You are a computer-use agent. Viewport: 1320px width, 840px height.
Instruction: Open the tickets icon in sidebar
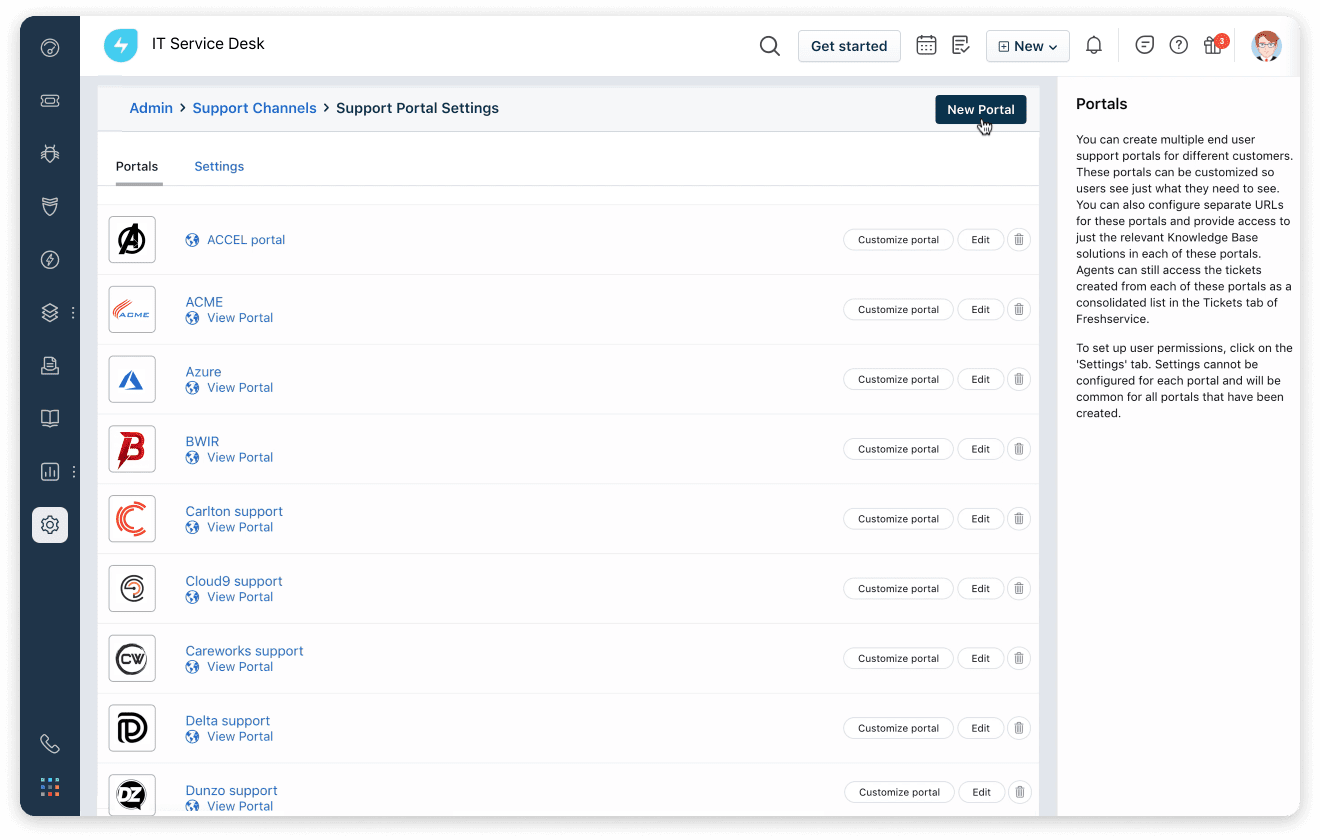click(50, 100)
